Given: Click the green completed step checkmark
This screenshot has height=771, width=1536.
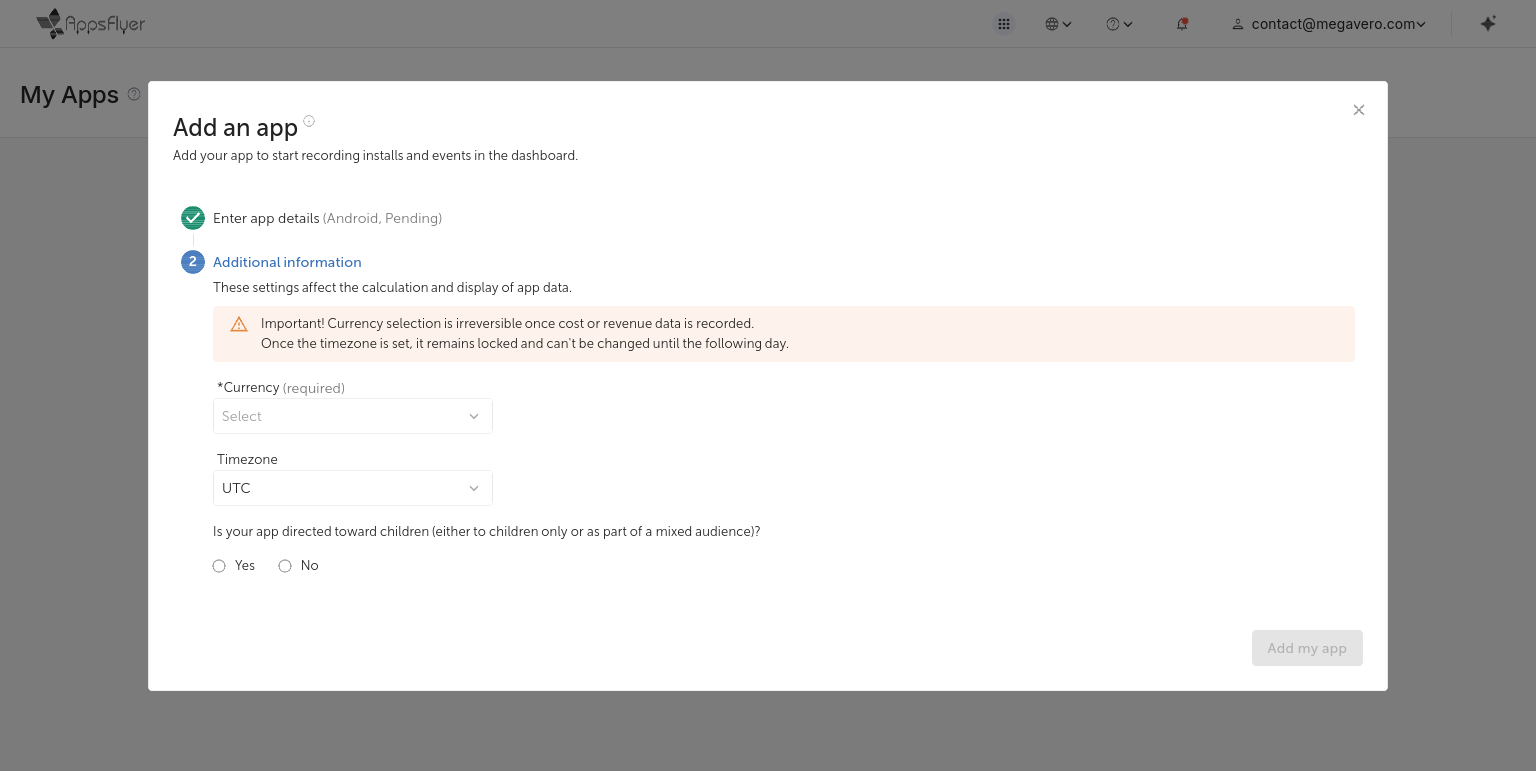Looking at the screenshot, I should tap(193, 218).
